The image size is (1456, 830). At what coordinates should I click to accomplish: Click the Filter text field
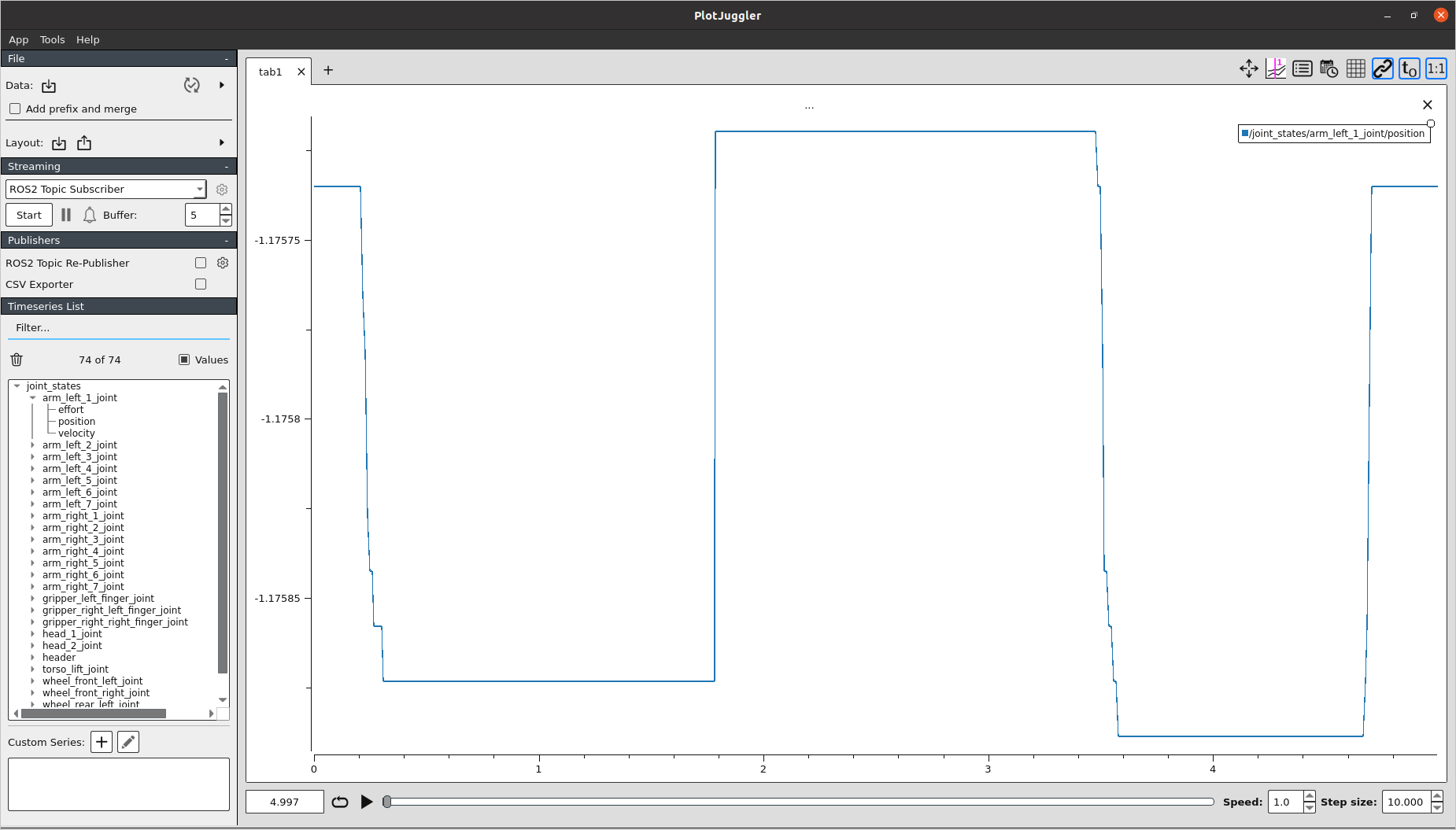[x=118, y=328]
